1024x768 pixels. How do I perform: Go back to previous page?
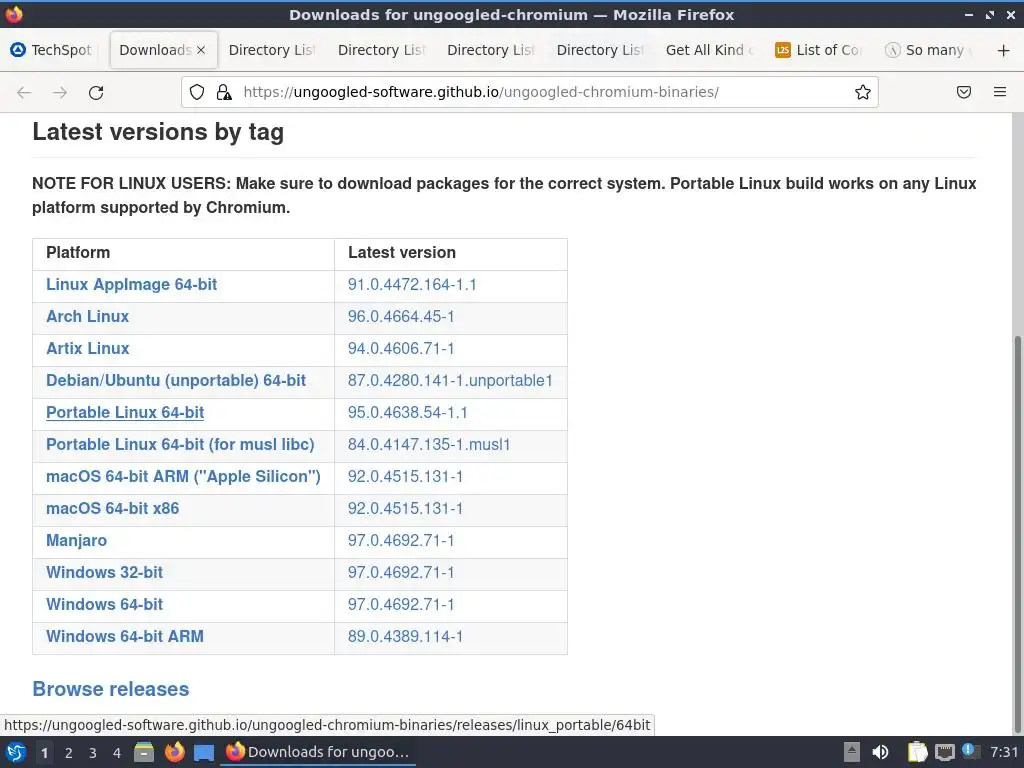pyautogui.click(x=24, y=93)
